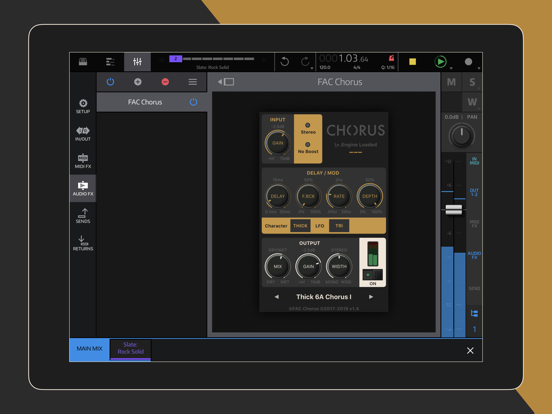Add an effect with the plus icon
Image resolution: width=552 pixels, height=414 pixels.
138,82
